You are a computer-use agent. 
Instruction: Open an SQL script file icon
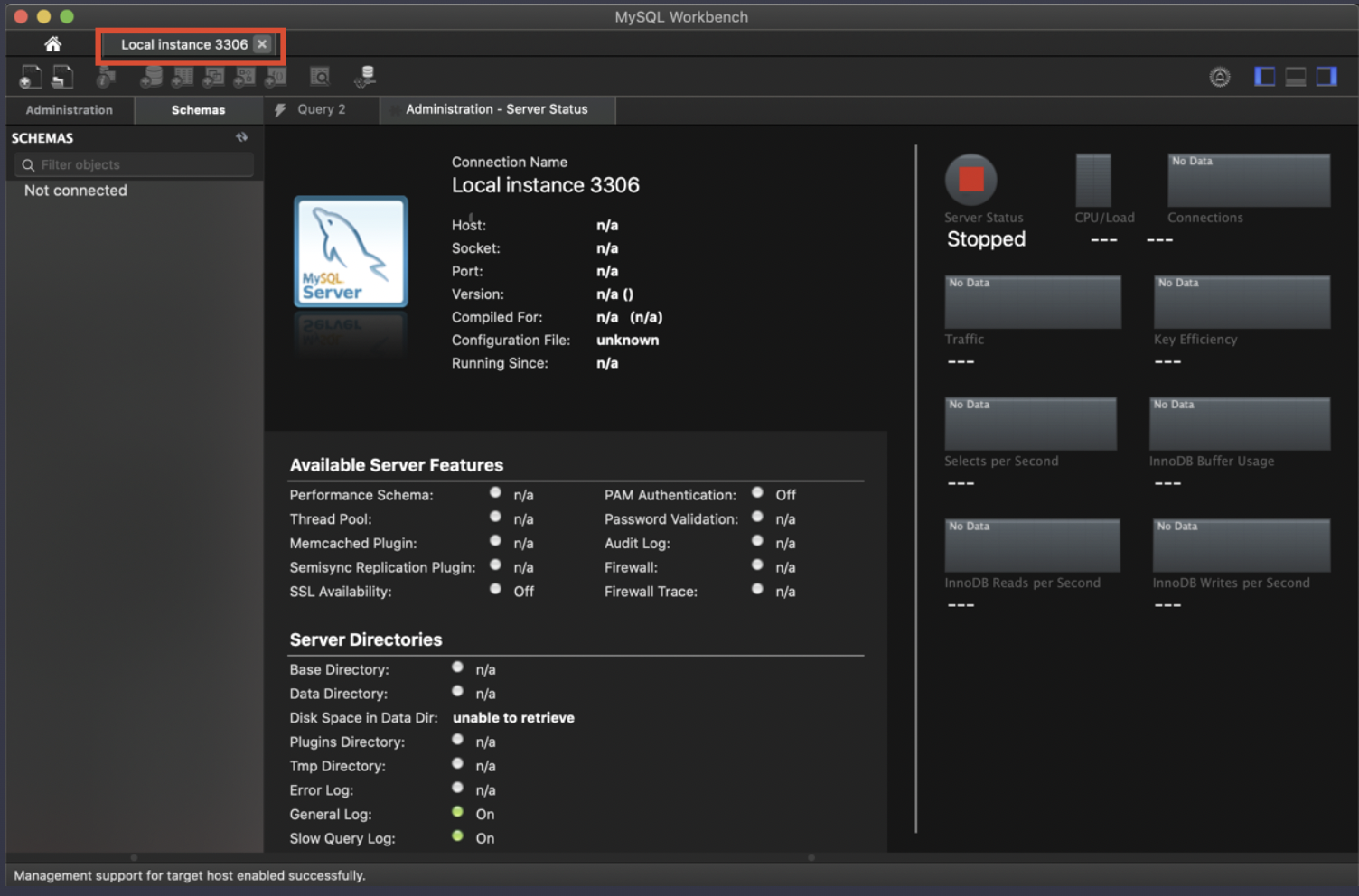[x=62, y=77]
